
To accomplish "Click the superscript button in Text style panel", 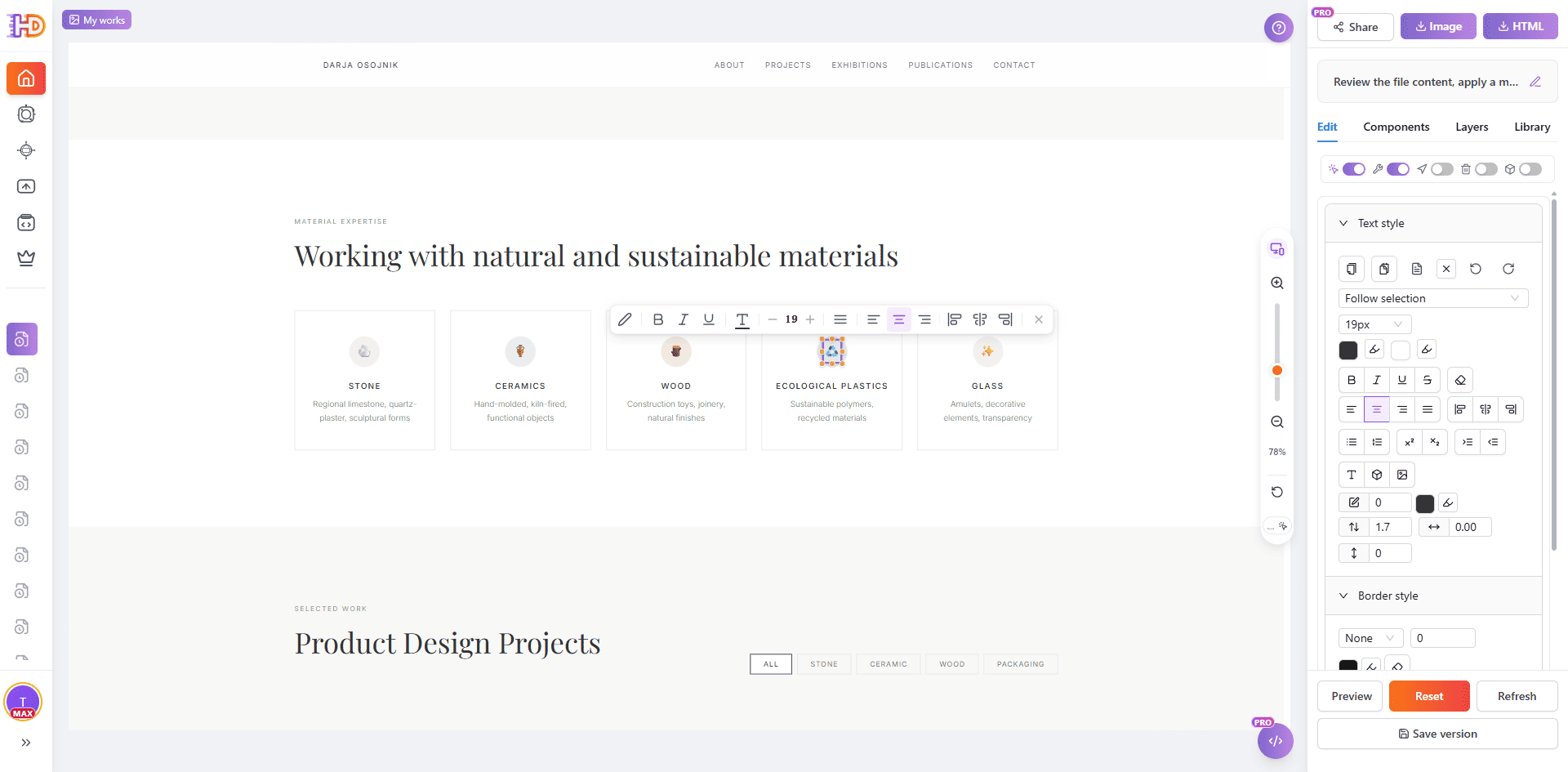I will (x=1410, y=442).
